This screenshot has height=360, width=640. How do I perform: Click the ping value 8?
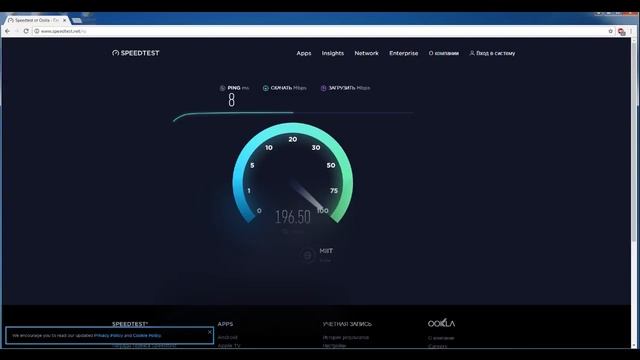pyautogui.click(x=231, y=100)
